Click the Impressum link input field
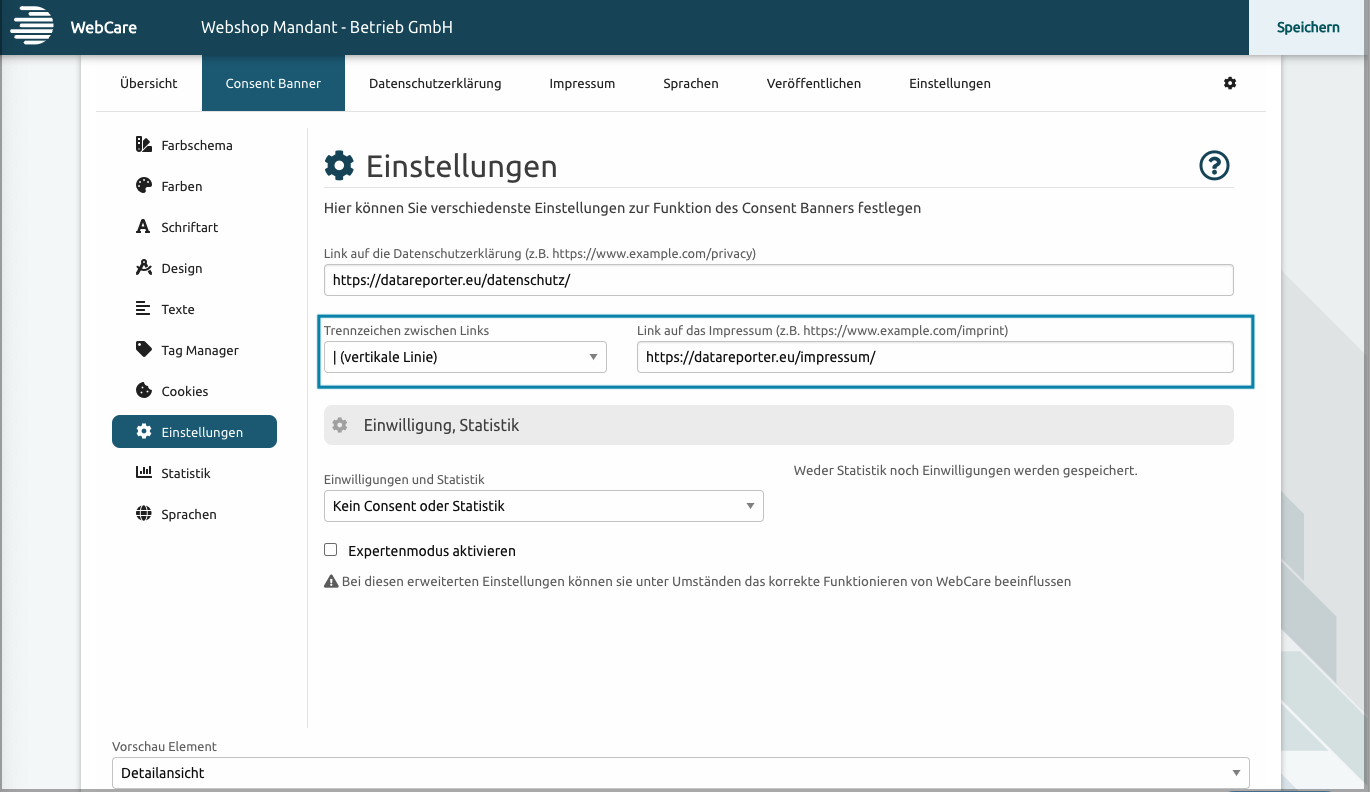1370x792 pixels. point(934,357)
